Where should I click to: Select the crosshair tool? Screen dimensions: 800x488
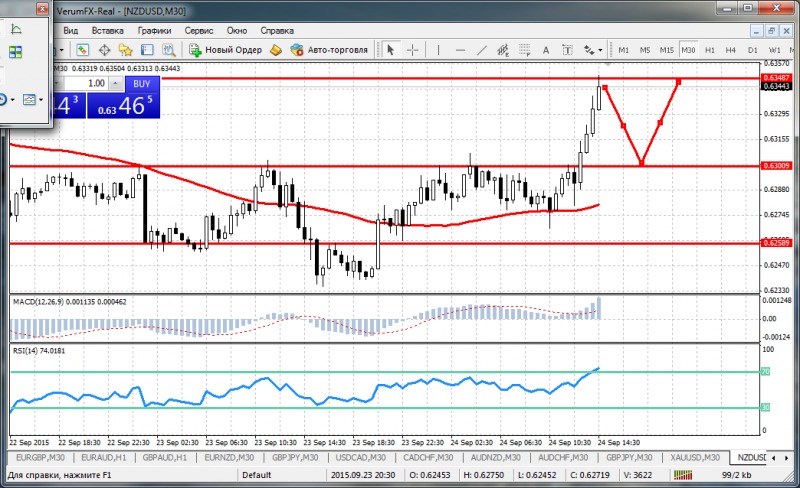[x=413, y=50]
